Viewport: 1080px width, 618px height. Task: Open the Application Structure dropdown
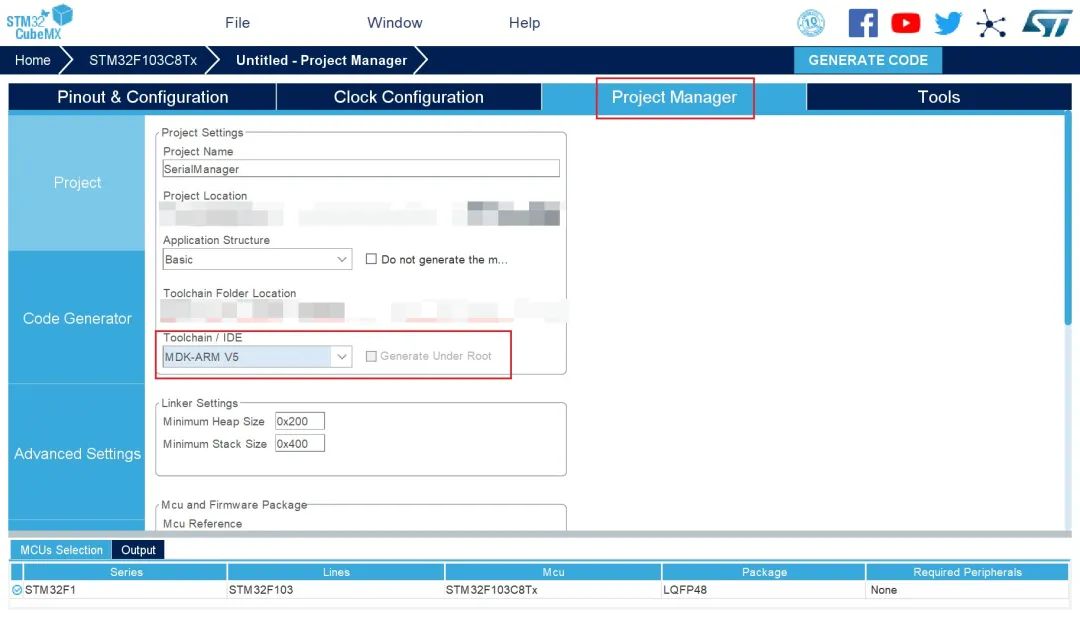click(x=257, y=259)
